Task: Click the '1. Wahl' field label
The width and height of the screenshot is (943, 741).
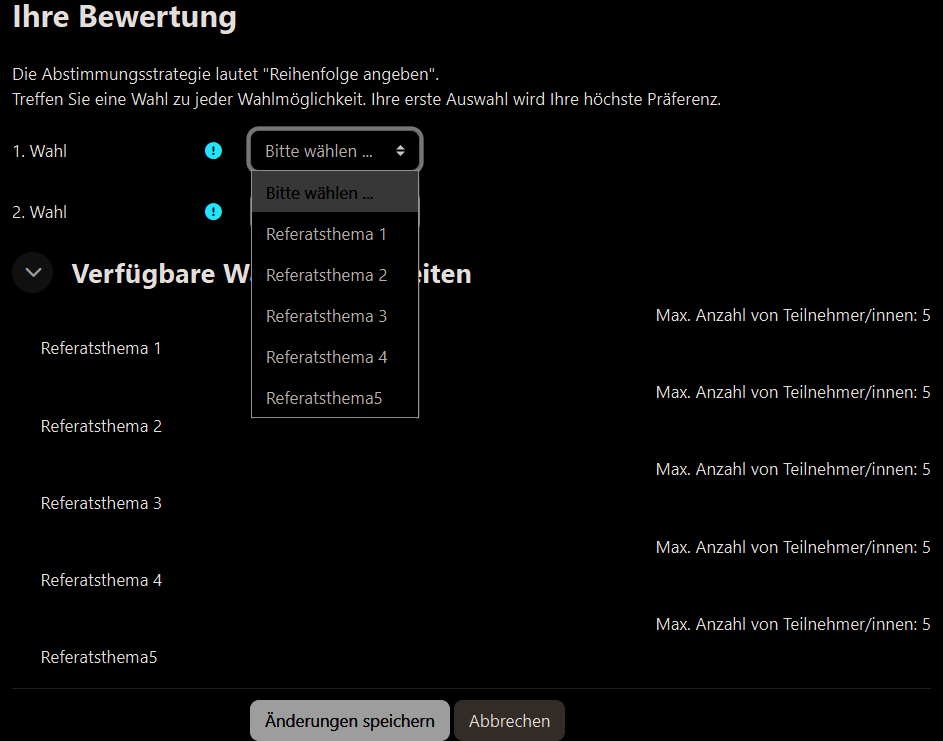Action: point(40,152)
